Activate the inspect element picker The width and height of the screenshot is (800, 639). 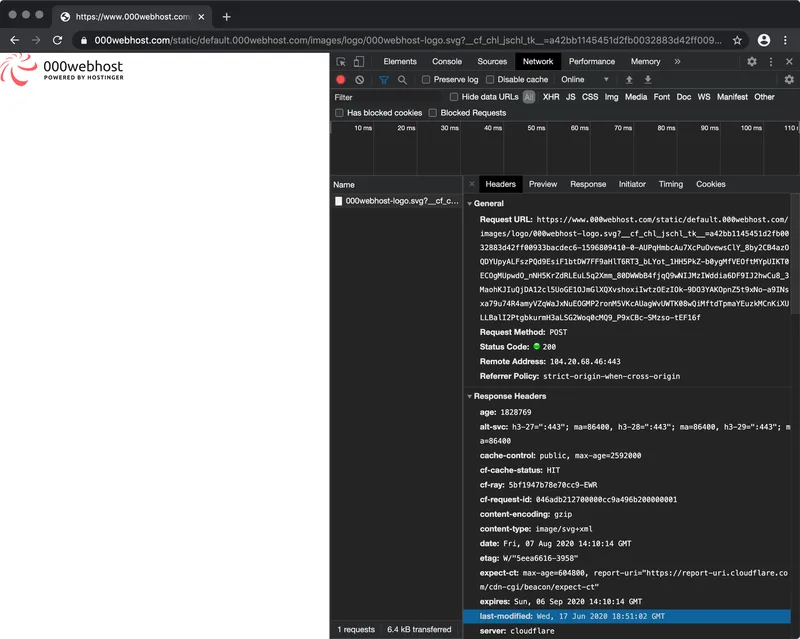click(341, 62)
